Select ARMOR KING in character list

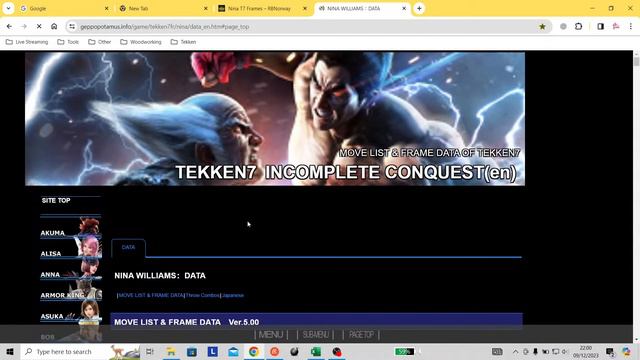(x=71, y=290)
